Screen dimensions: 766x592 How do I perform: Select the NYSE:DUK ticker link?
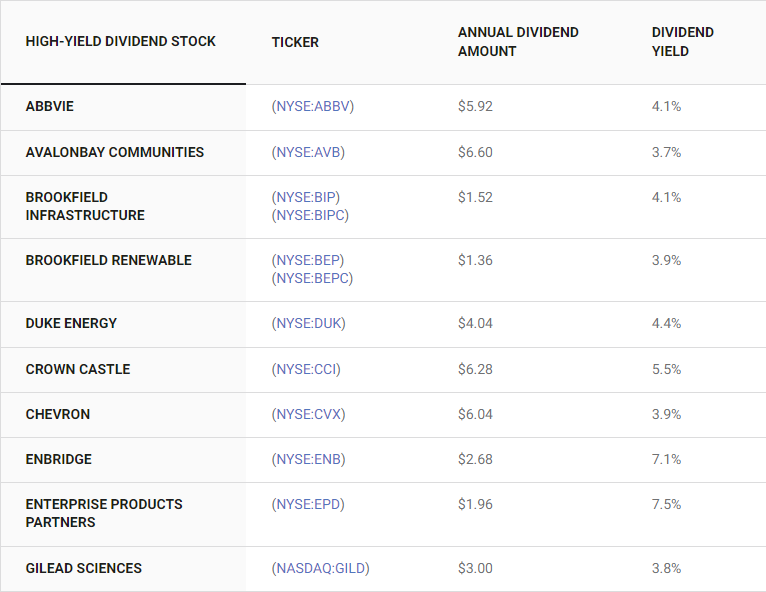tap(311, 323)
